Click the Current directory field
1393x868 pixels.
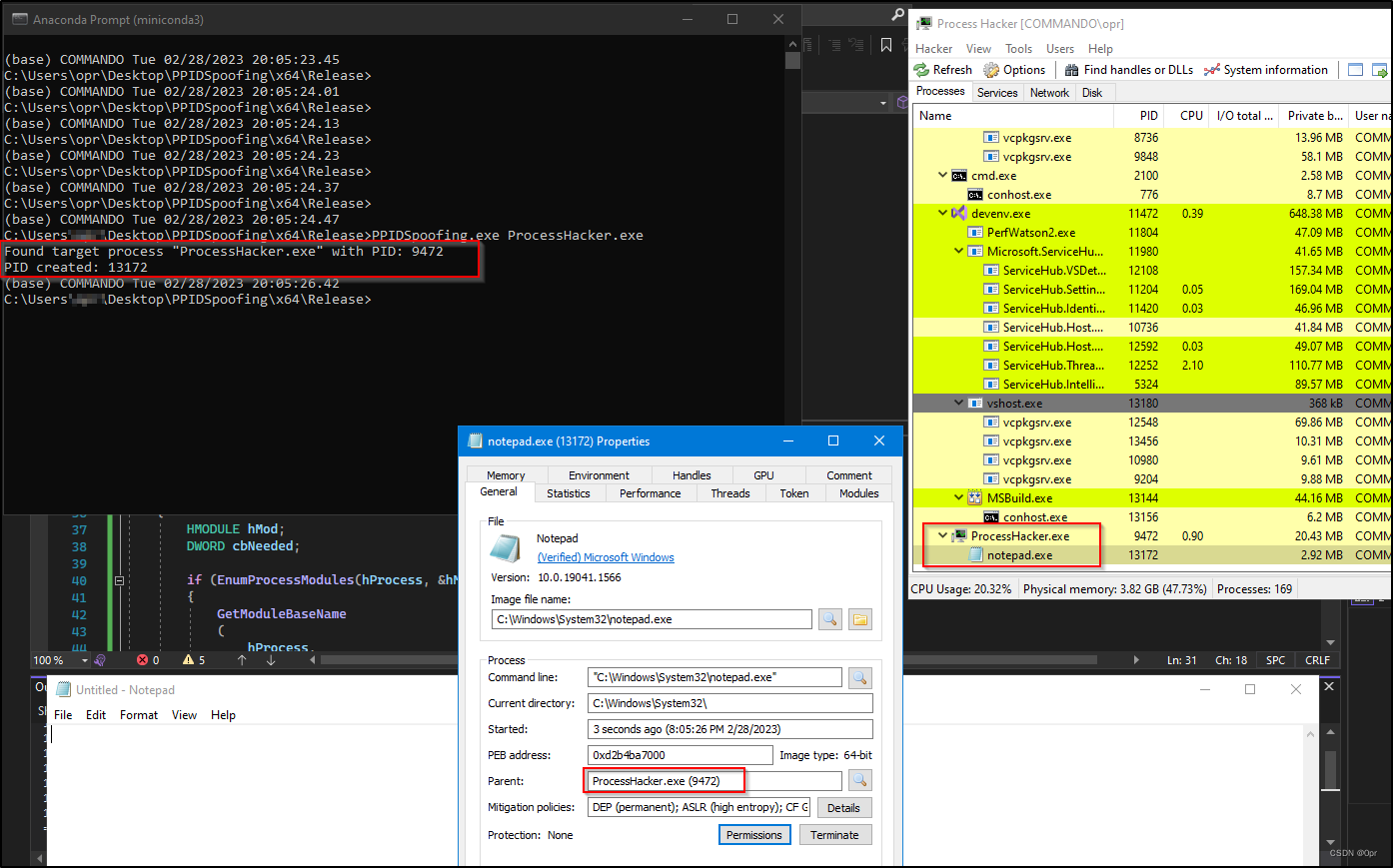tap(729, 703)
